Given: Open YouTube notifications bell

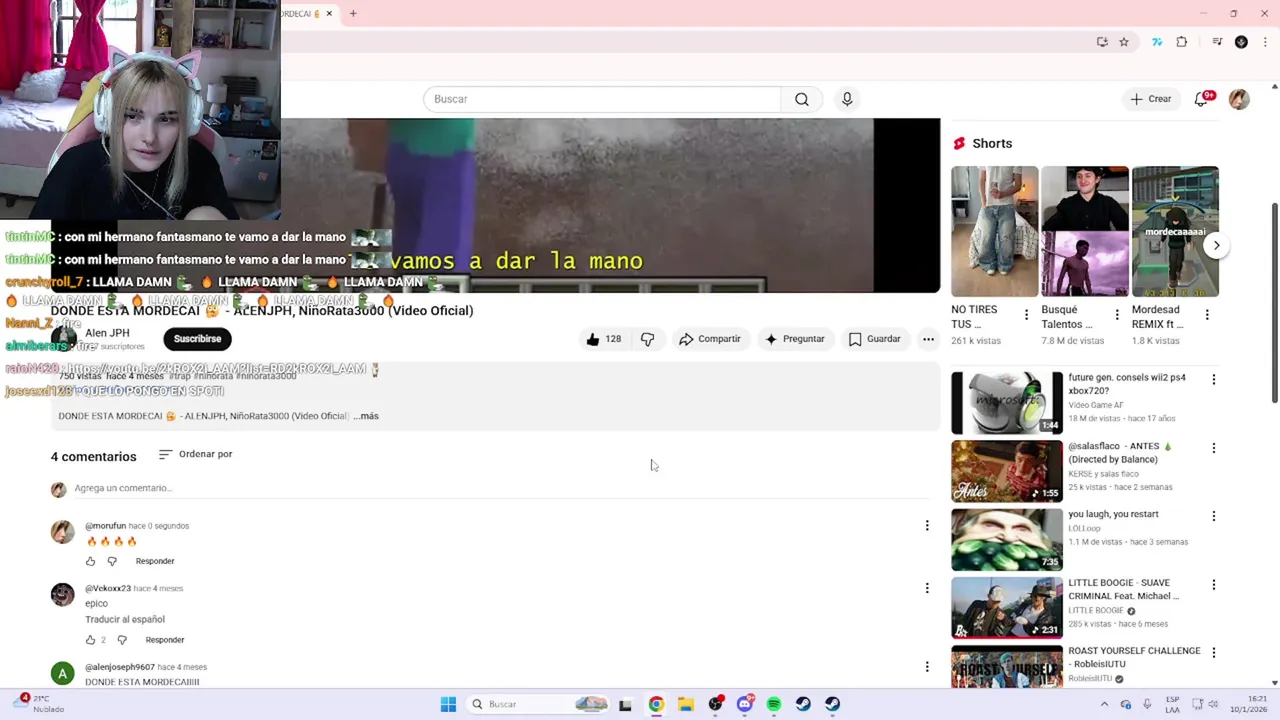Looking at the screenshot, I should [x=1201, y=99].
